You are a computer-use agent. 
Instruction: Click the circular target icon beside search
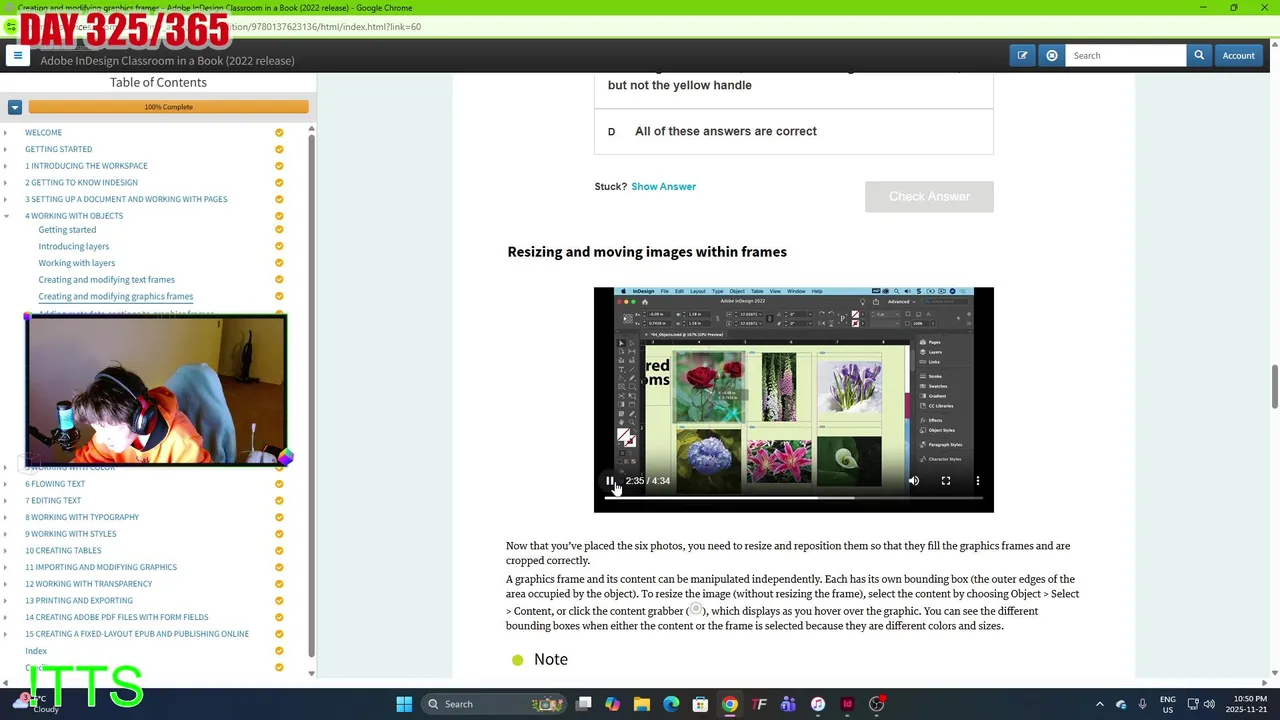tap(1051, 56)
